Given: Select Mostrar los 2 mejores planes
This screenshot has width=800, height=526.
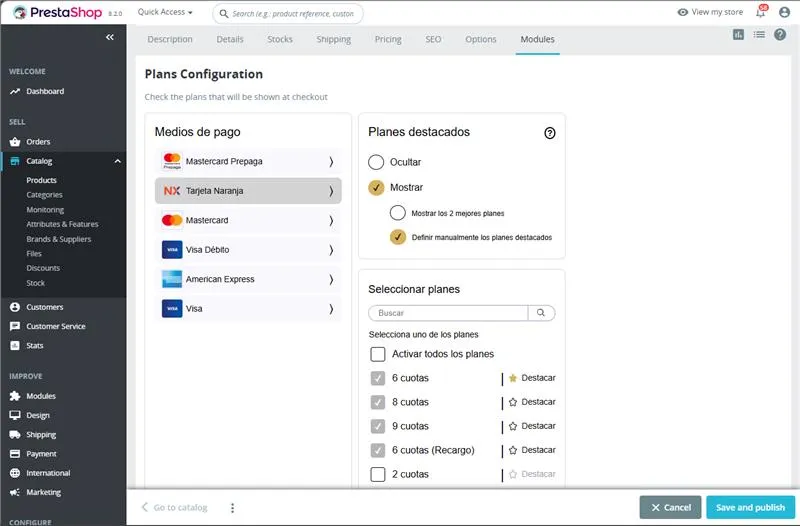Looking at the screenshot, I should point(397,213).
